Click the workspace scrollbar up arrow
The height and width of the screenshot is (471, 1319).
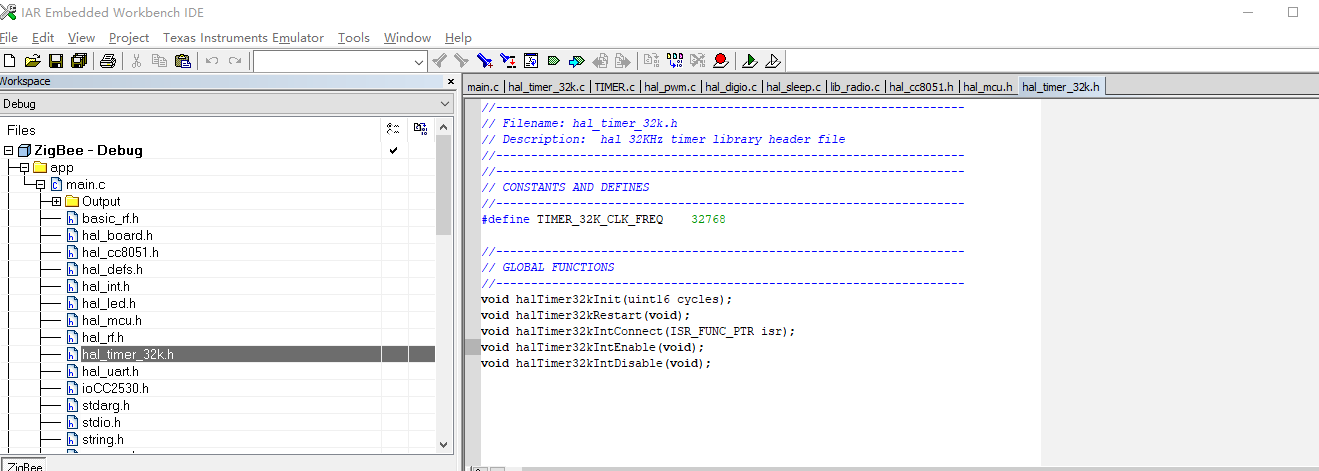tap(444, 129)
